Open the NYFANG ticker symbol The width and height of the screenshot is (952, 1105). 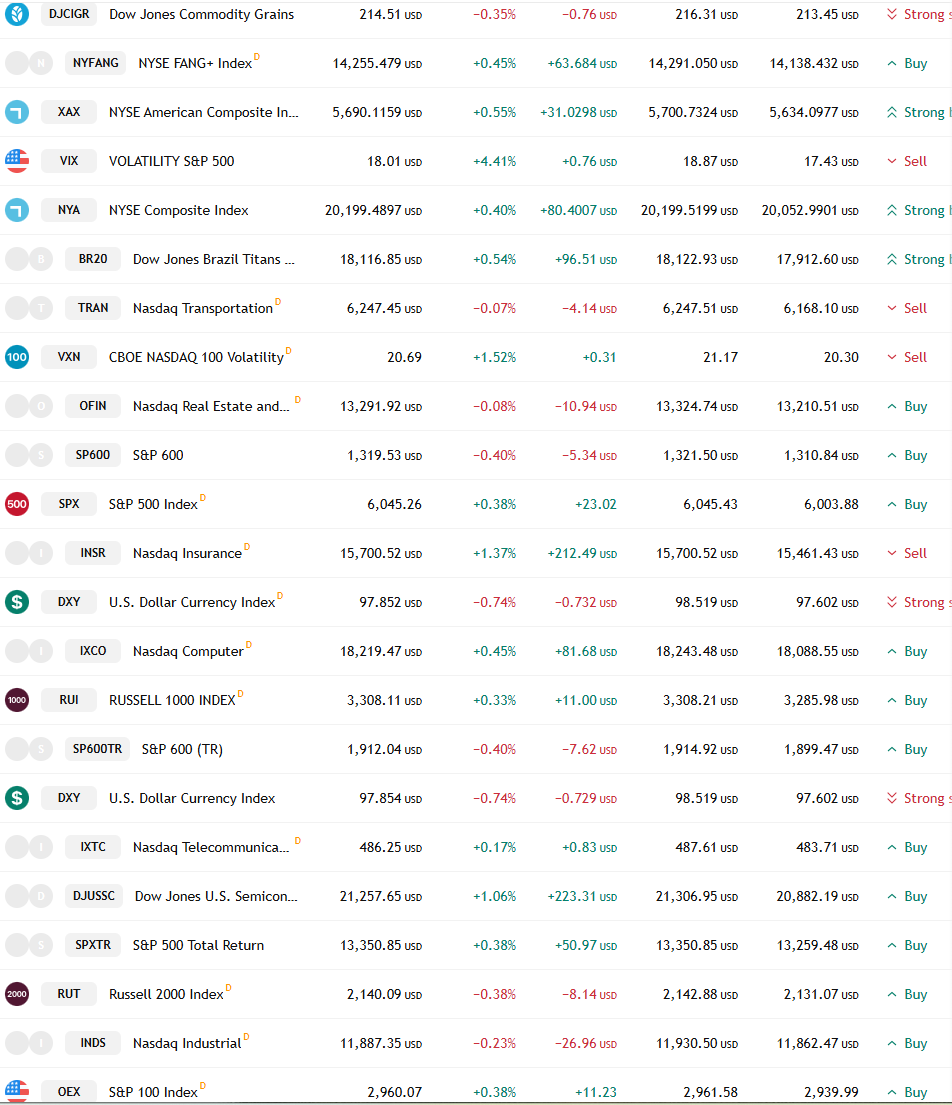tap(96, 63)
